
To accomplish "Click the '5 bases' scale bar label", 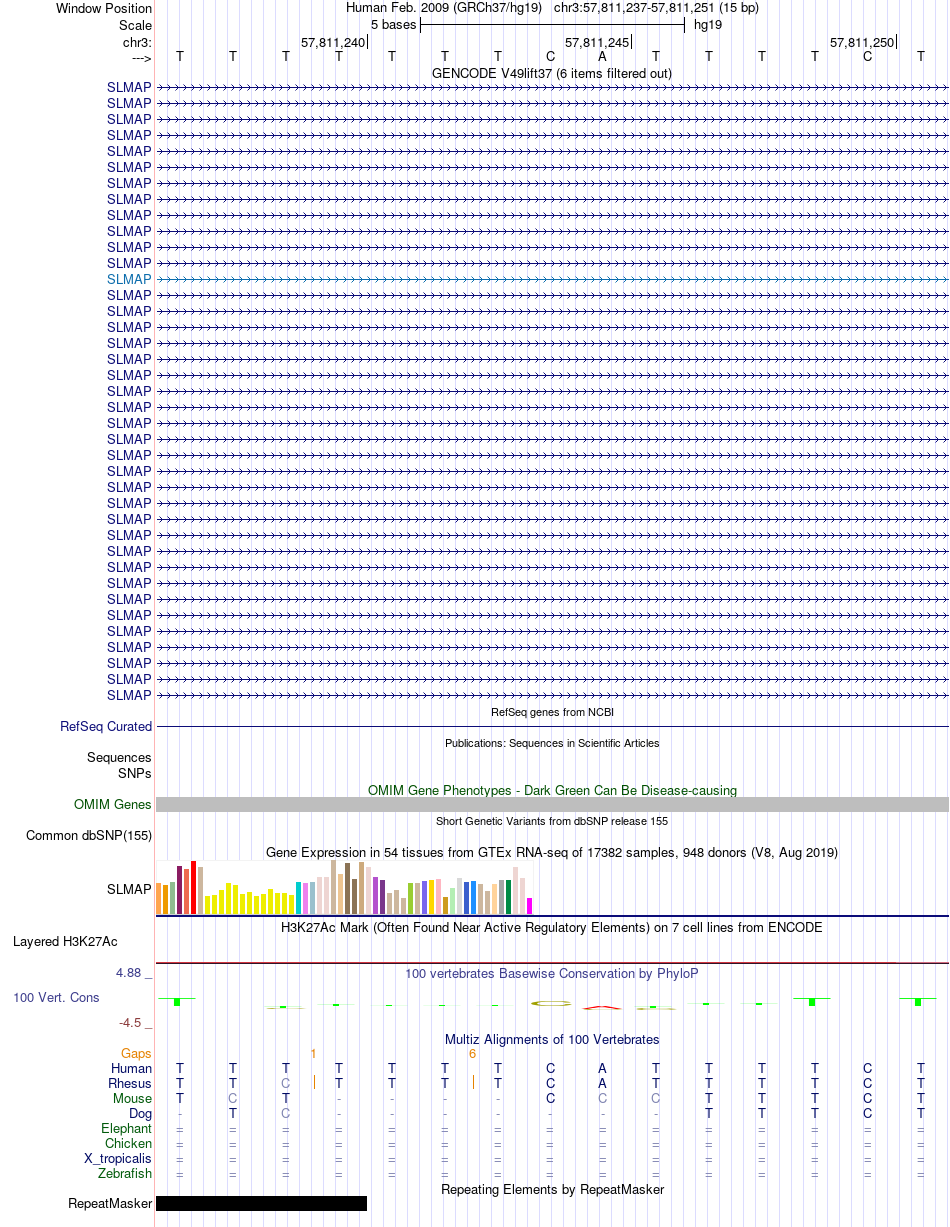I will coord(393,24).
